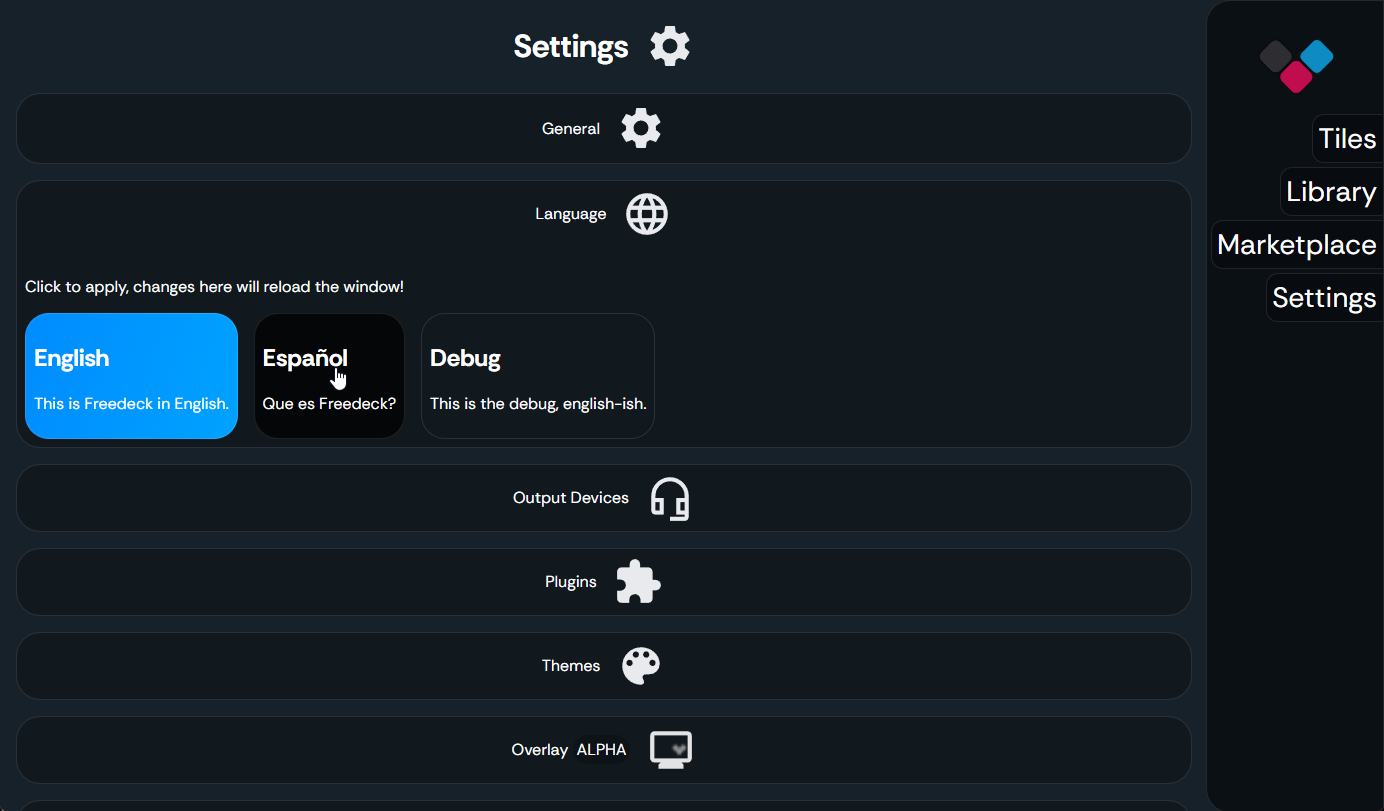Expand the General settings section

[604, 129]
